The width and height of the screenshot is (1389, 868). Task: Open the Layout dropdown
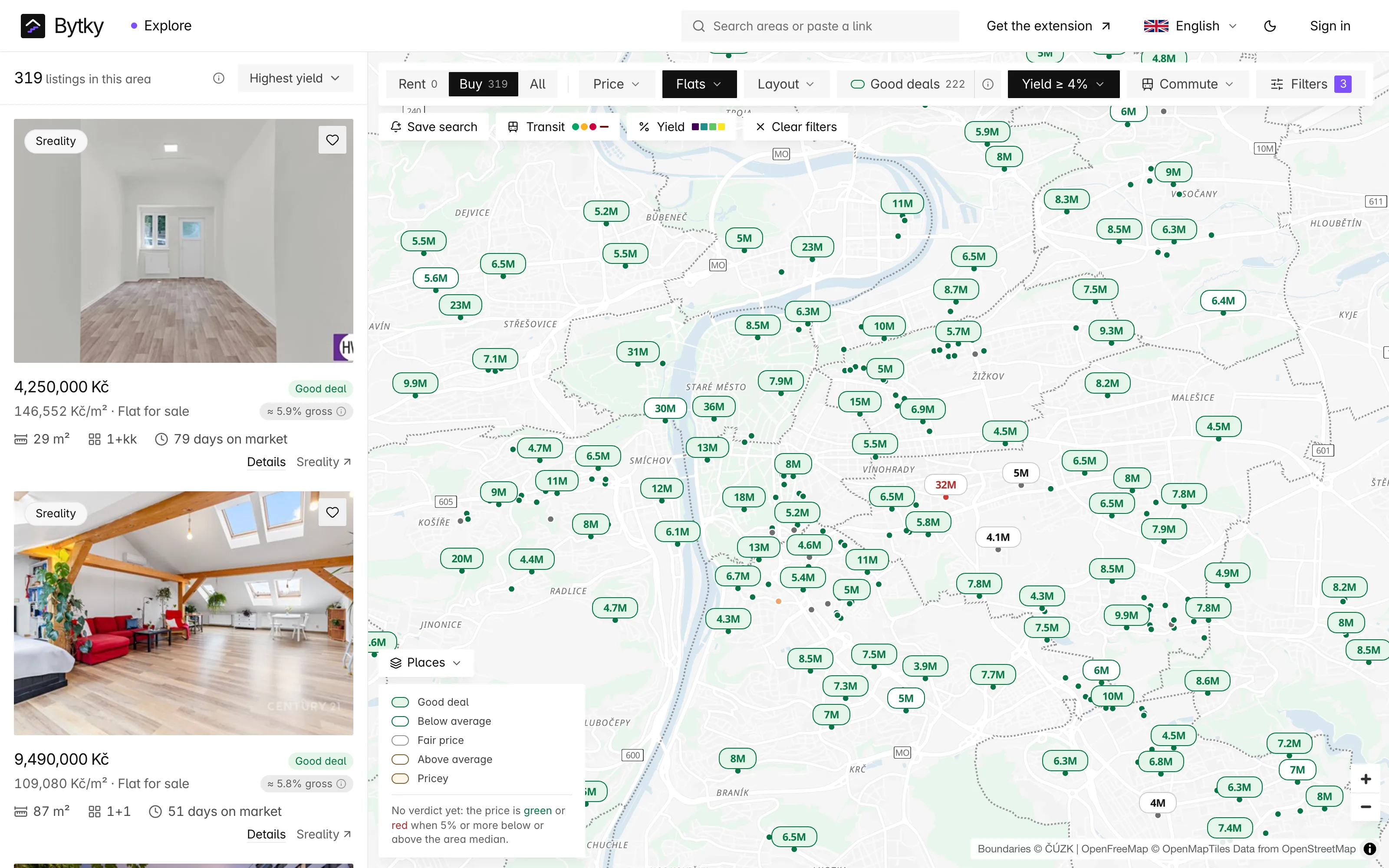(787, 84)
